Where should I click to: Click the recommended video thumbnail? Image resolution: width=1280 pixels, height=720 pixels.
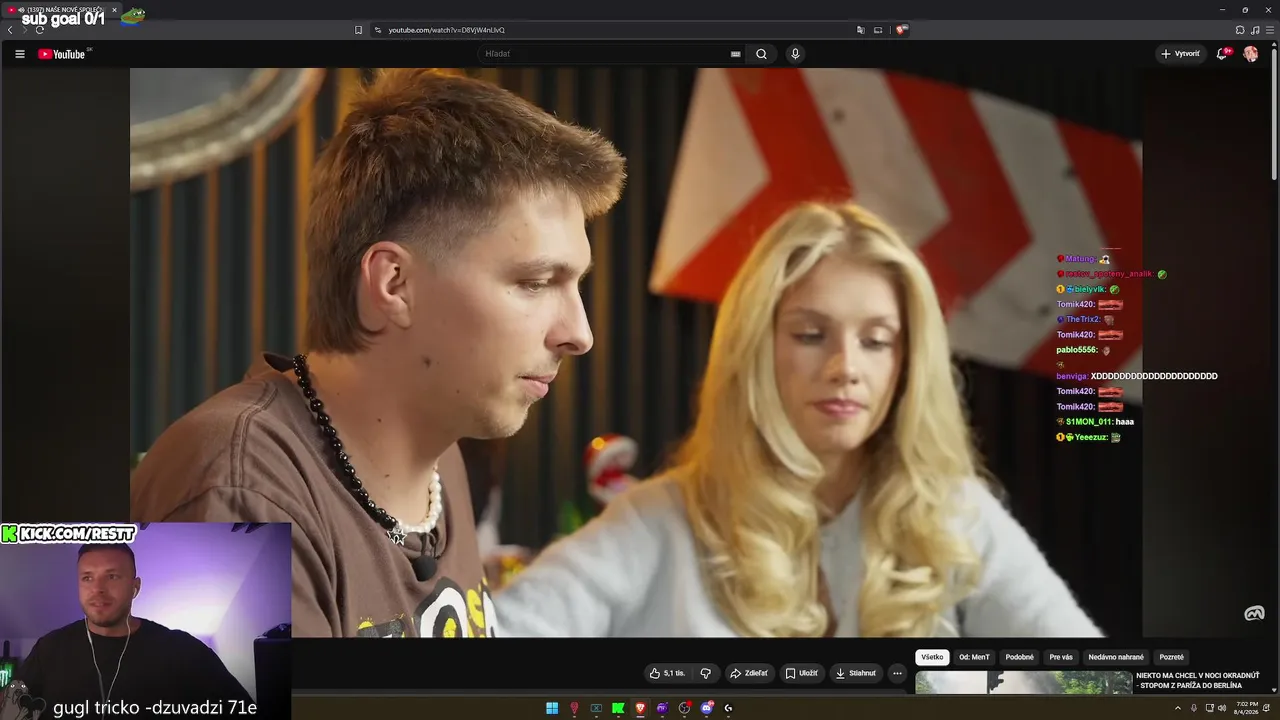pyautogui.click(x=1023, y=682)
